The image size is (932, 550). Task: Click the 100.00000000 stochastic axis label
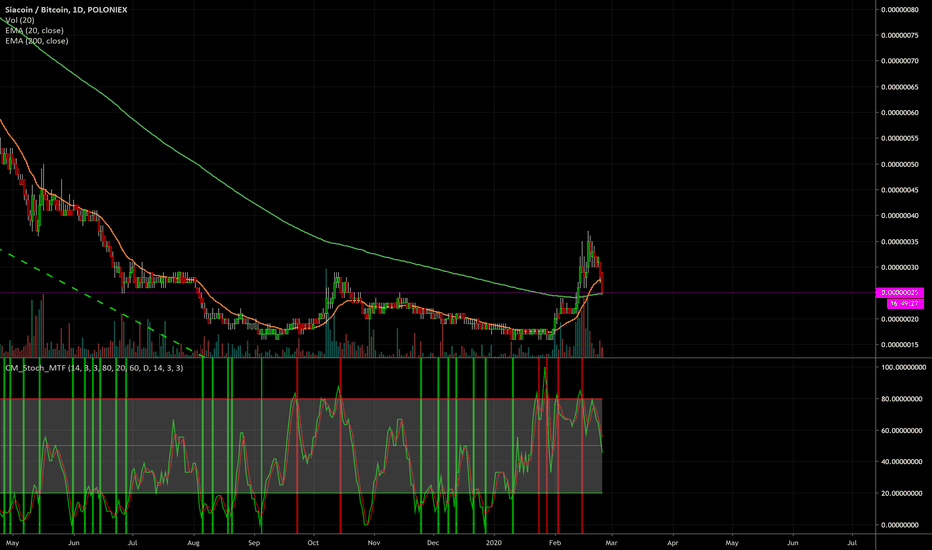click(903, 367)
